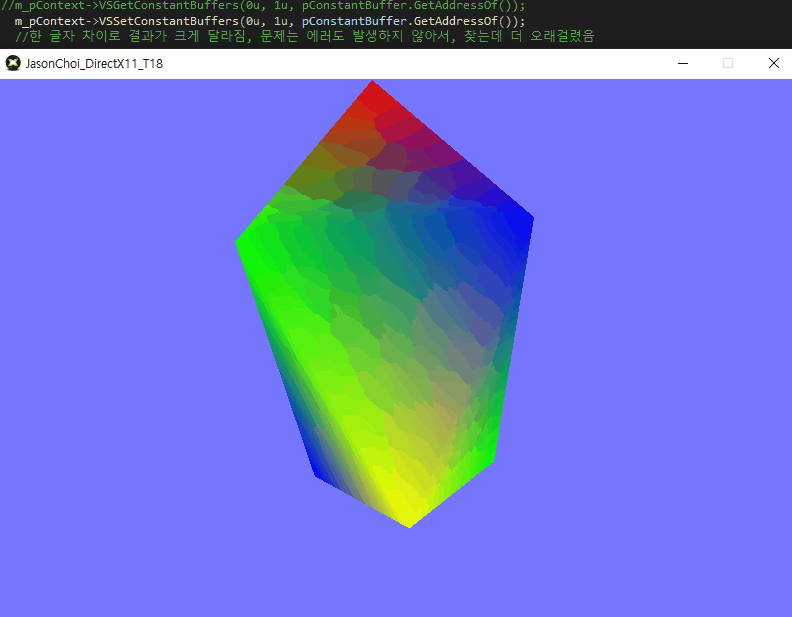Image resolution: width=792 pixels, height=617 pixels.
Task: Click the Korean green comment line
Action: pyautogui.click(x=305, y=36)
